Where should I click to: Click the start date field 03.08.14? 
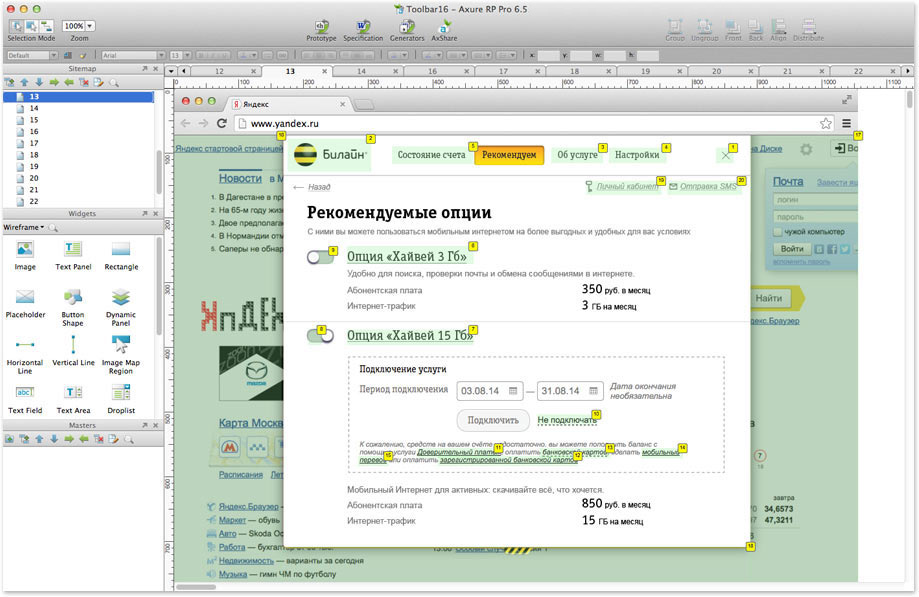coord(490,390)
